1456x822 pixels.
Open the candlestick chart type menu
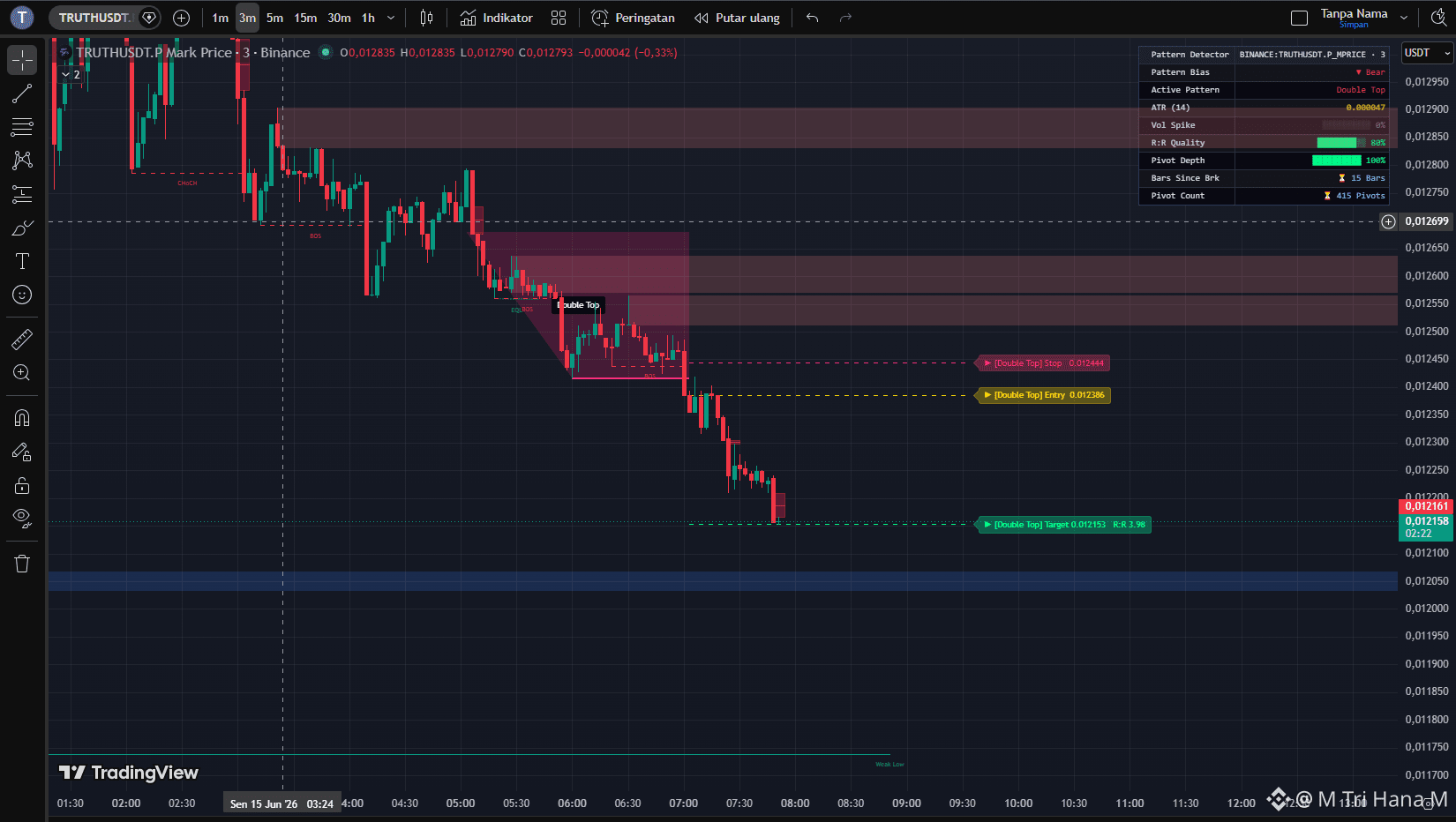[426, 18]
